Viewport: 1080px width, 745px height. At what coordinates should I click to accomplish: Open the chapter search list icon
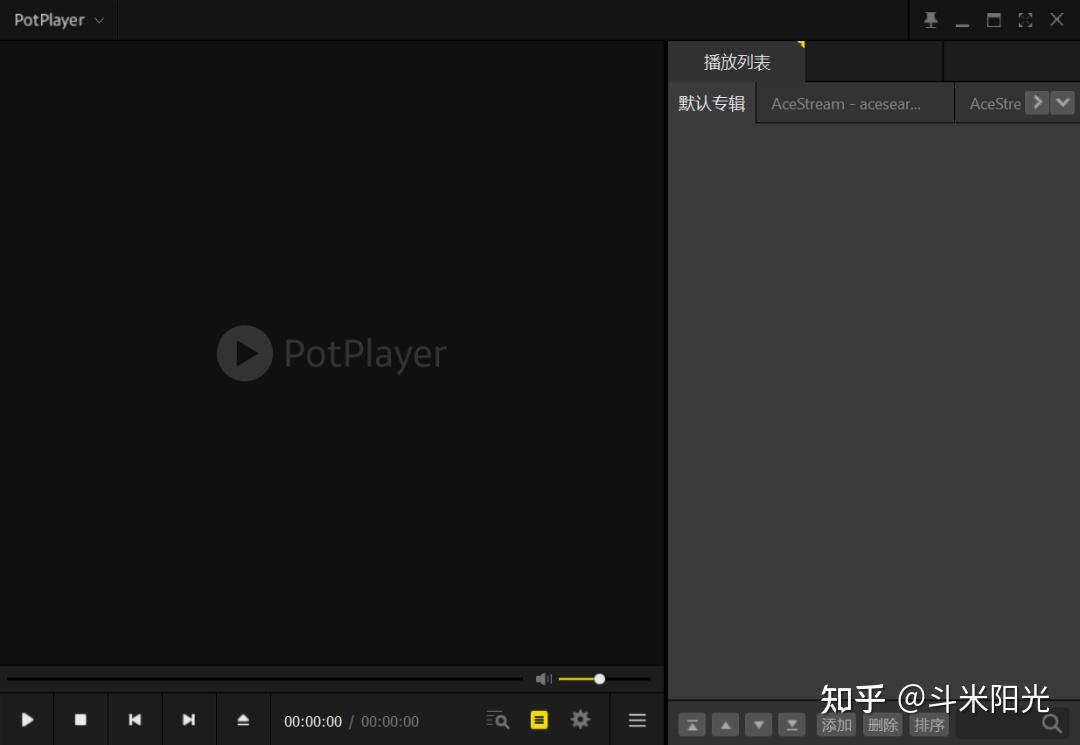[497, 720]
